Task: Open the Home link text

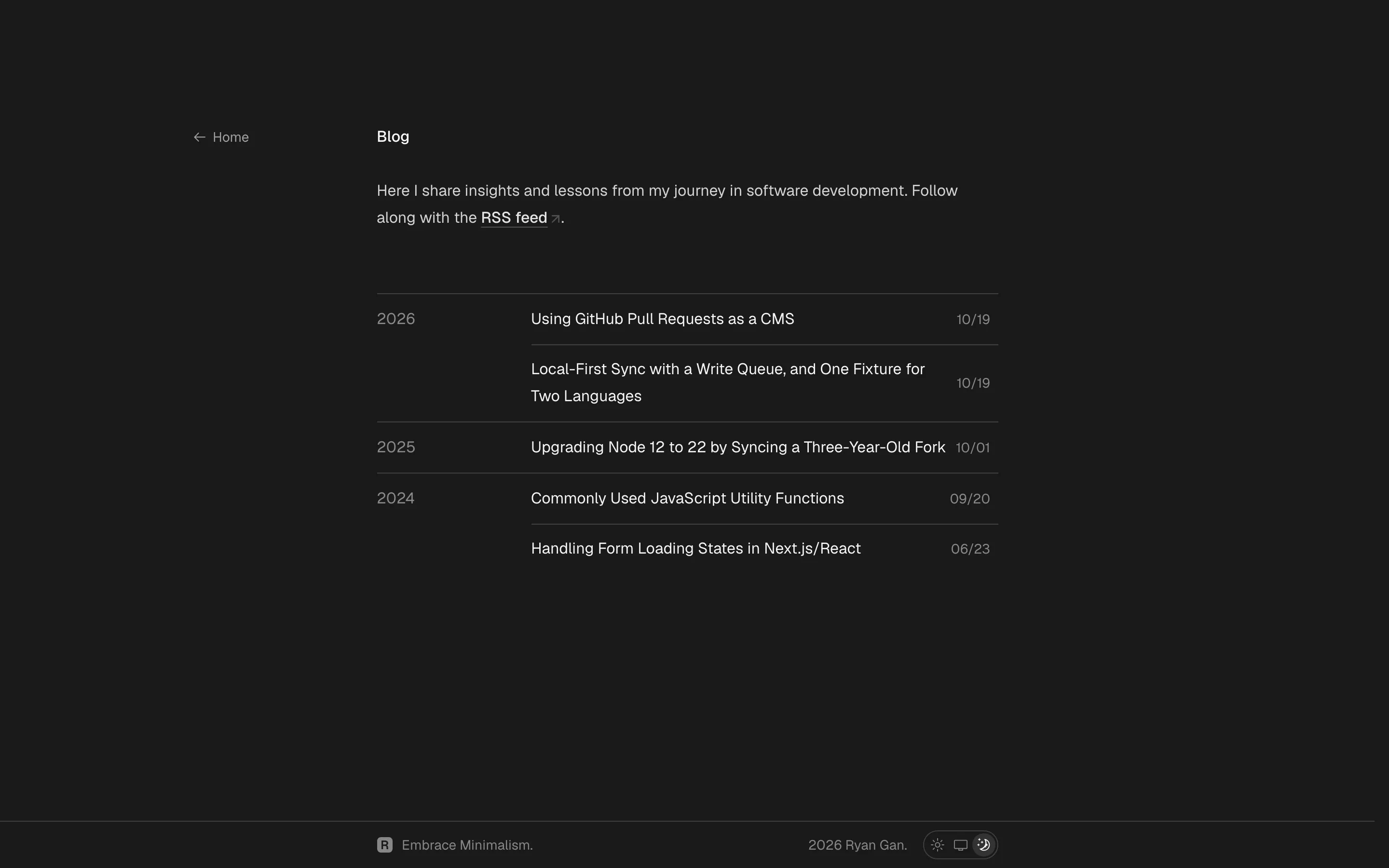Action: click(231, 137)
